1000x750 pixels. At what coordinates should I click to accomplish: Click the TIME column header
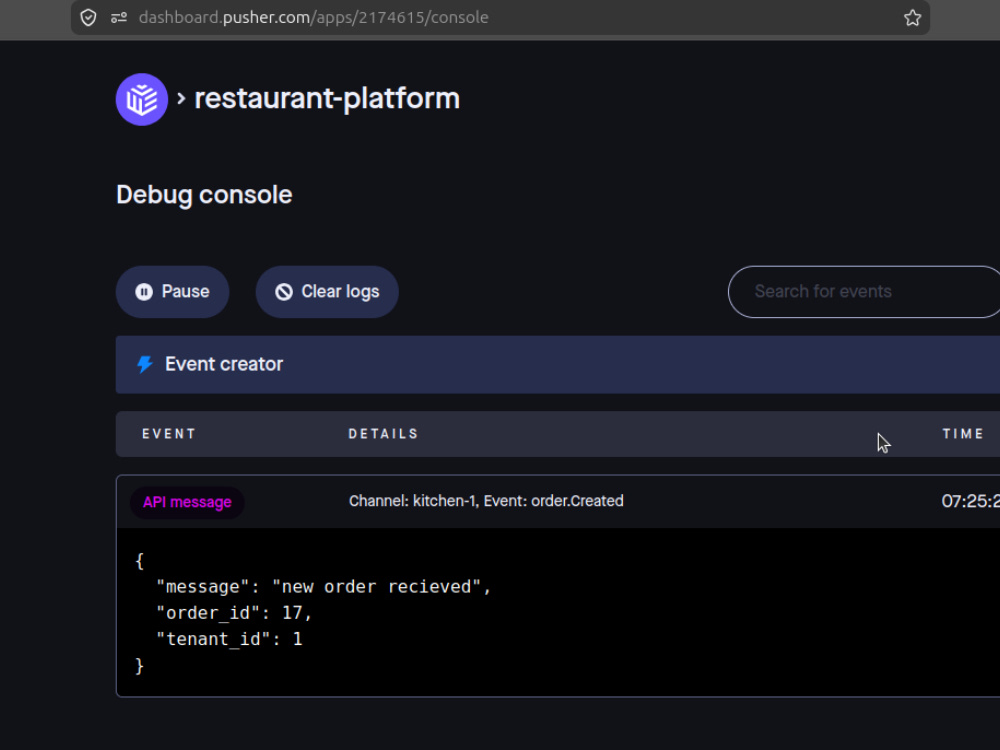(x=963, y=434)
